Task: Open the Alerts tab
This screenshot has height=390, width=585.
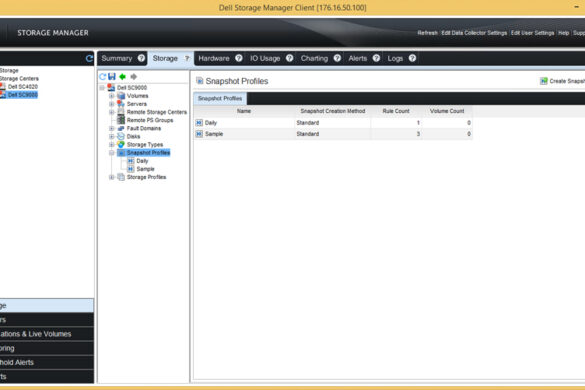Action: tap(357, 58)
